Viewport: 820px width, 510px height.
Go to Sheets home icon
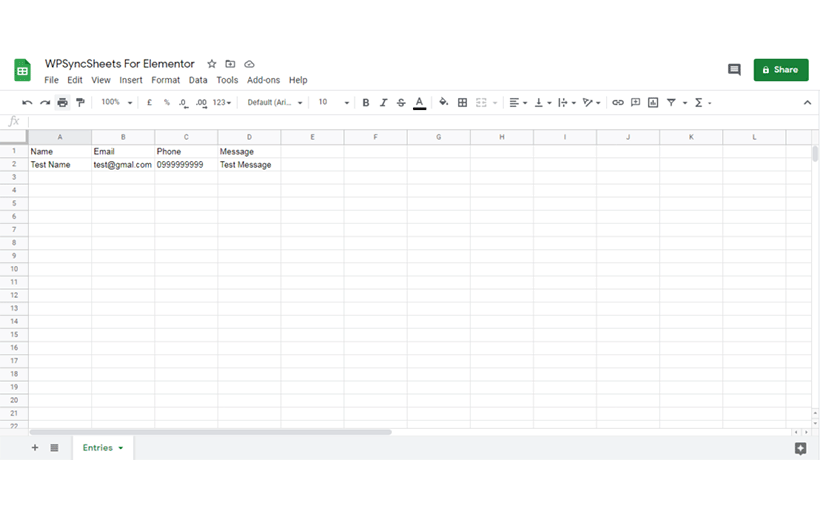tap(22, 70)
